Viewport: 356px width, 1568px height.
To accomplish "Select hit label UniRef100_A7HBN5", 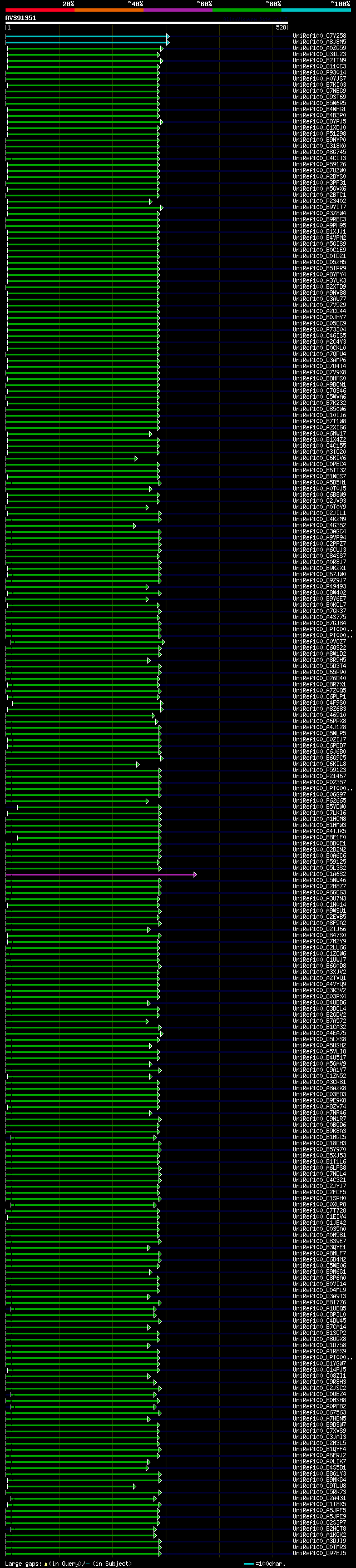I will click(319, 1418).
